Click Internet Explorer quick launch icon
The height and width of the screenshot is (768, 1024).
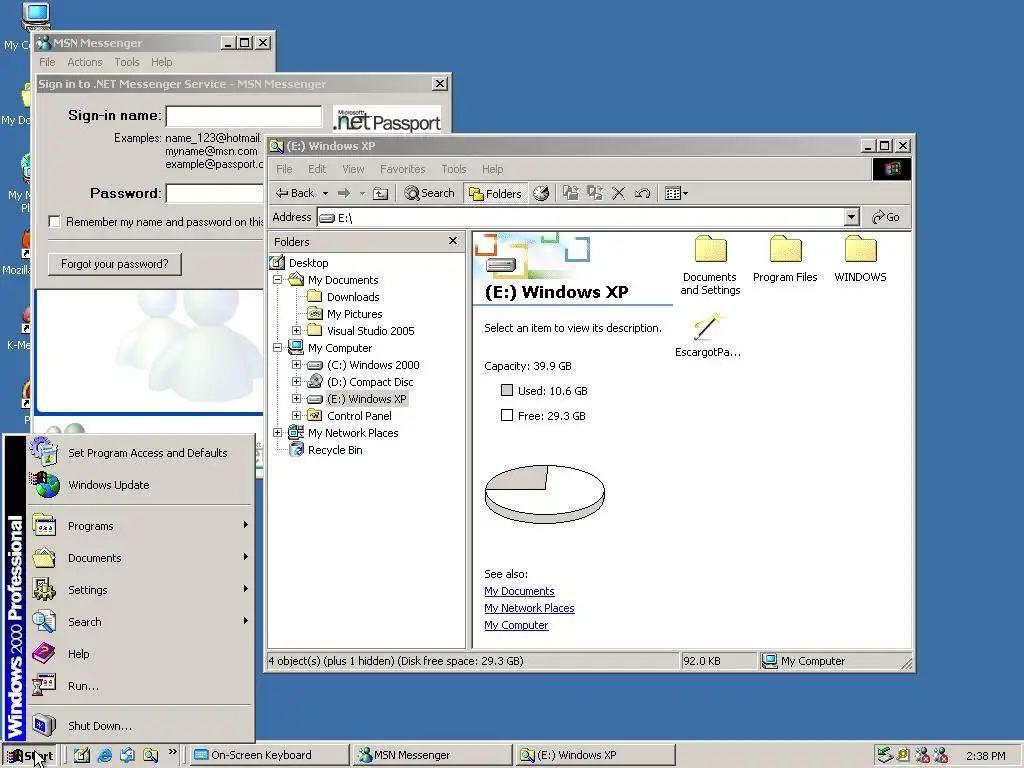point(104,755)
